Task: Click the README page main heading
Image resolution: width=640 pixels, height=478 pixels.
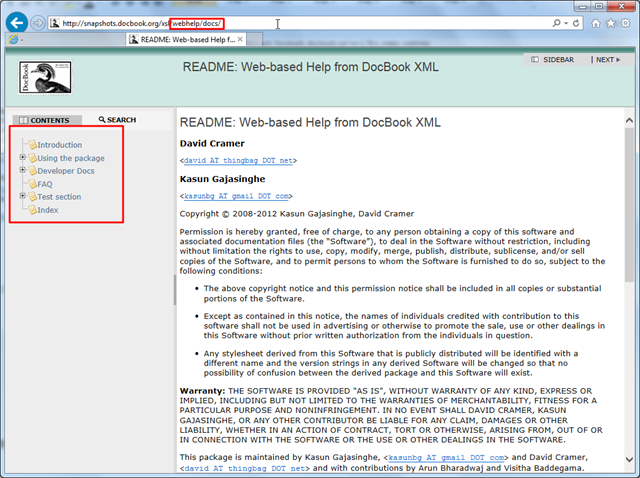Action: point(310,122)
